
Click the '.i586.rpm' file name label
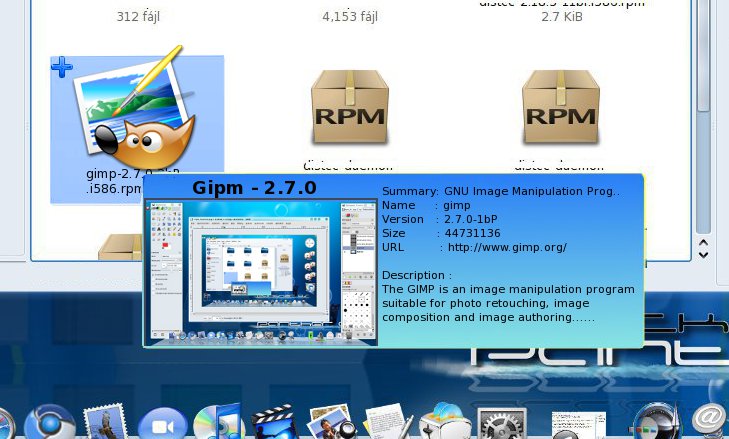point(114,188)
